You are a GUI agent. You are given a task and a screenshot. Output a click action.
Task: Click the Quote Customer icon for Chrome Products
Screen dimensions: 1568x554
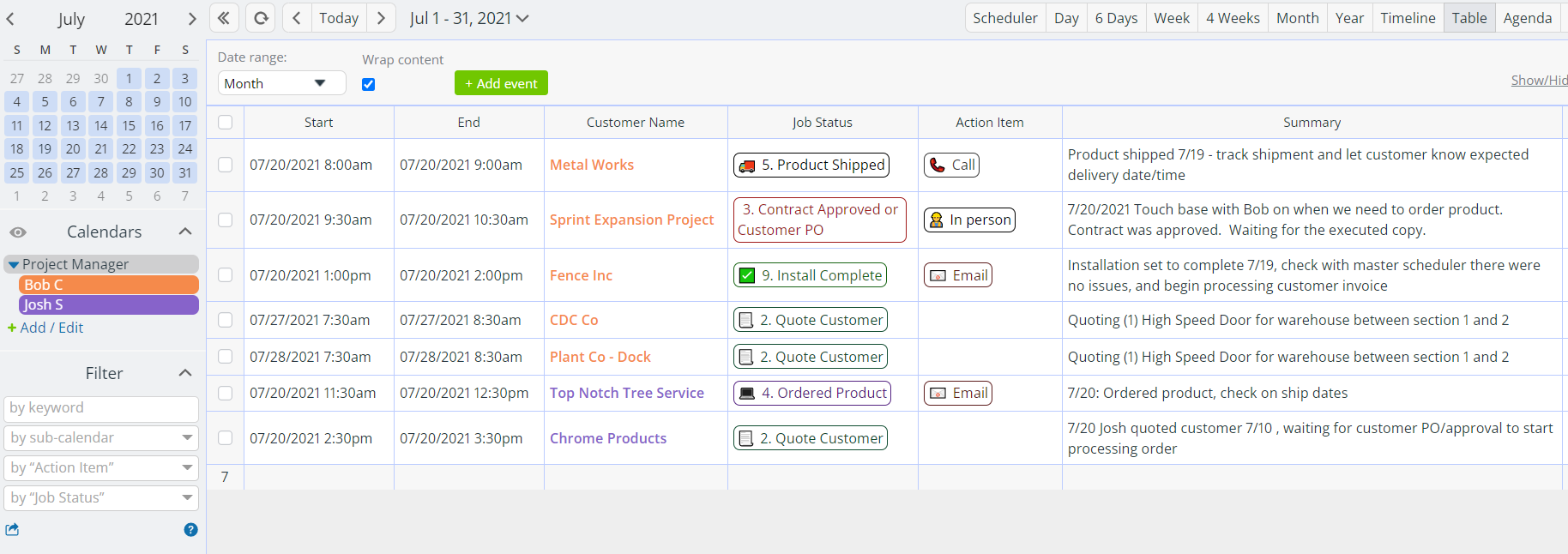[746, 438]
